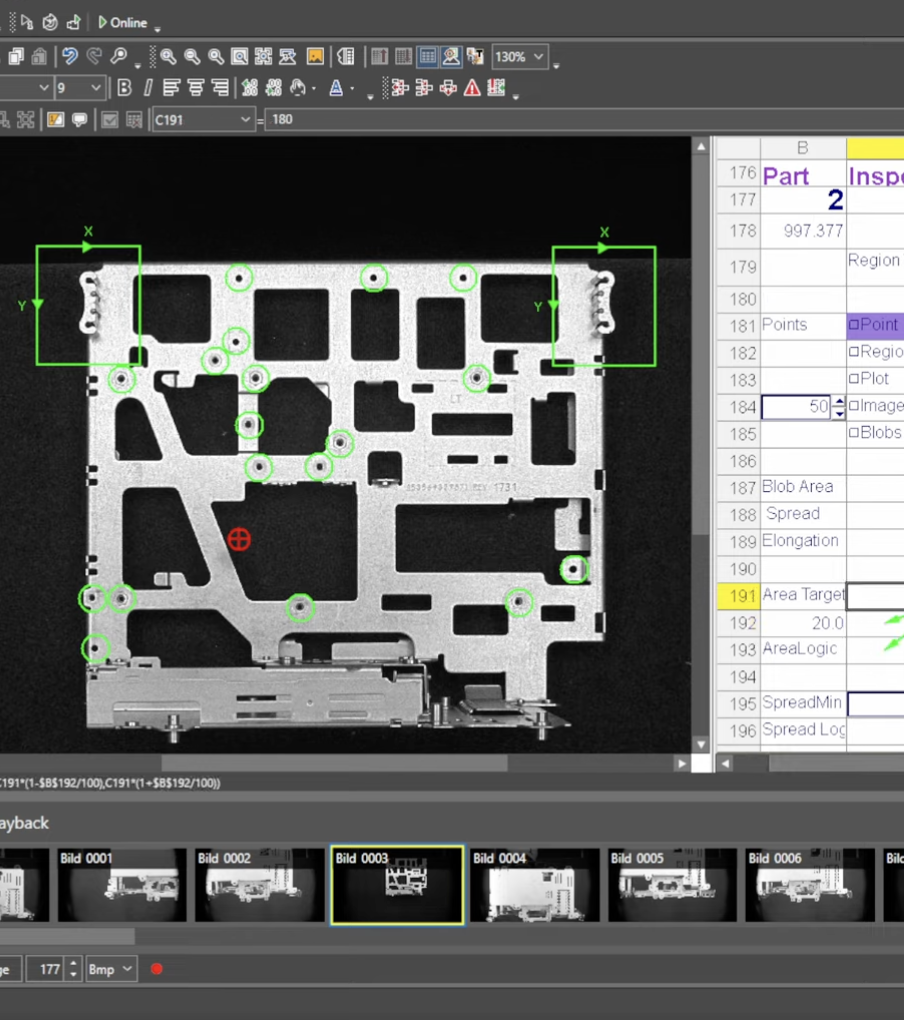This screenshot has width=904, height=1020.
Task: Open the font color A picker
Action: (x=336, y=88)
